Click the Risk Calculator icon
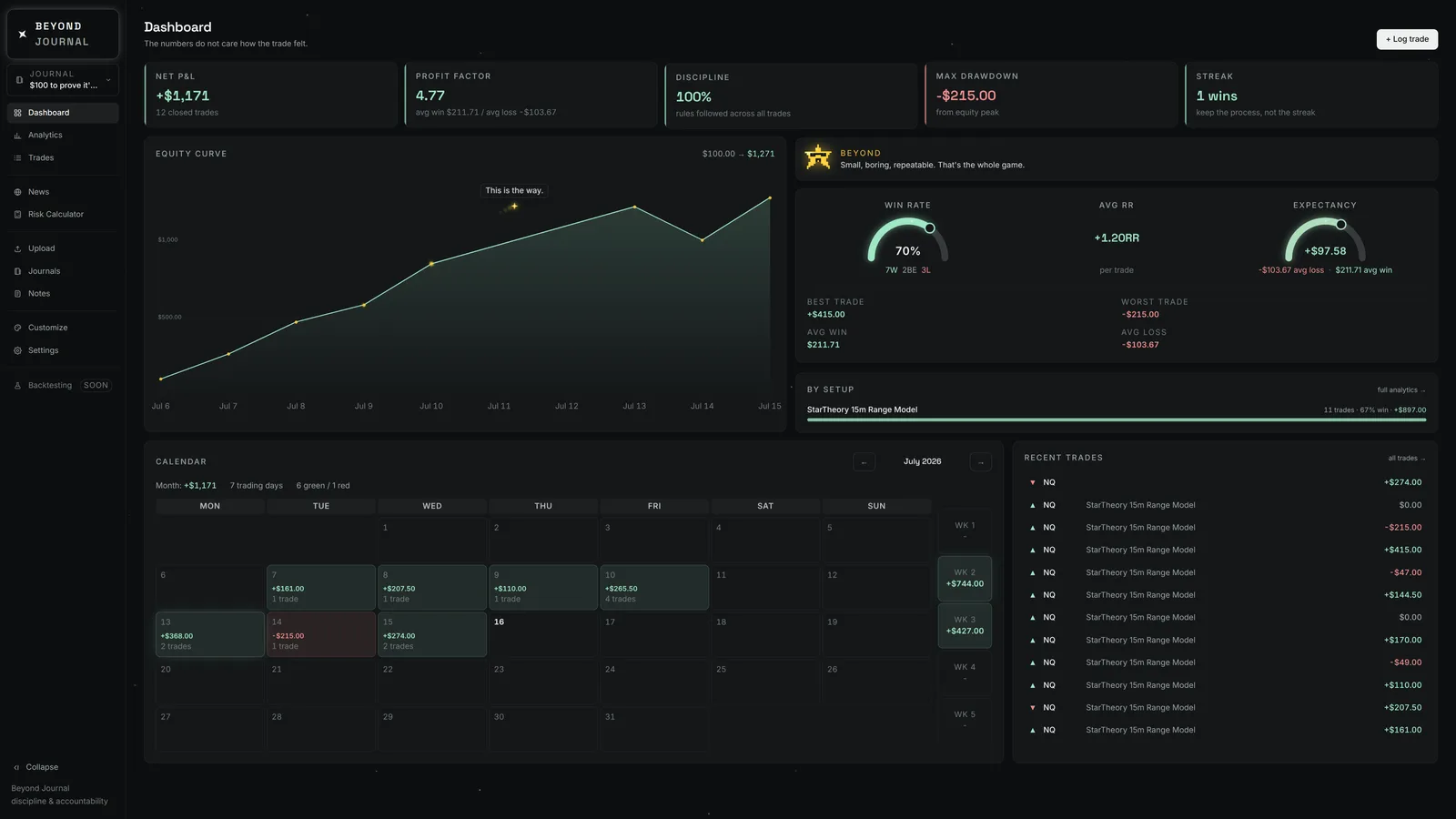The width and height of the screenshot is (1456, 819). (x=17, y=215)
